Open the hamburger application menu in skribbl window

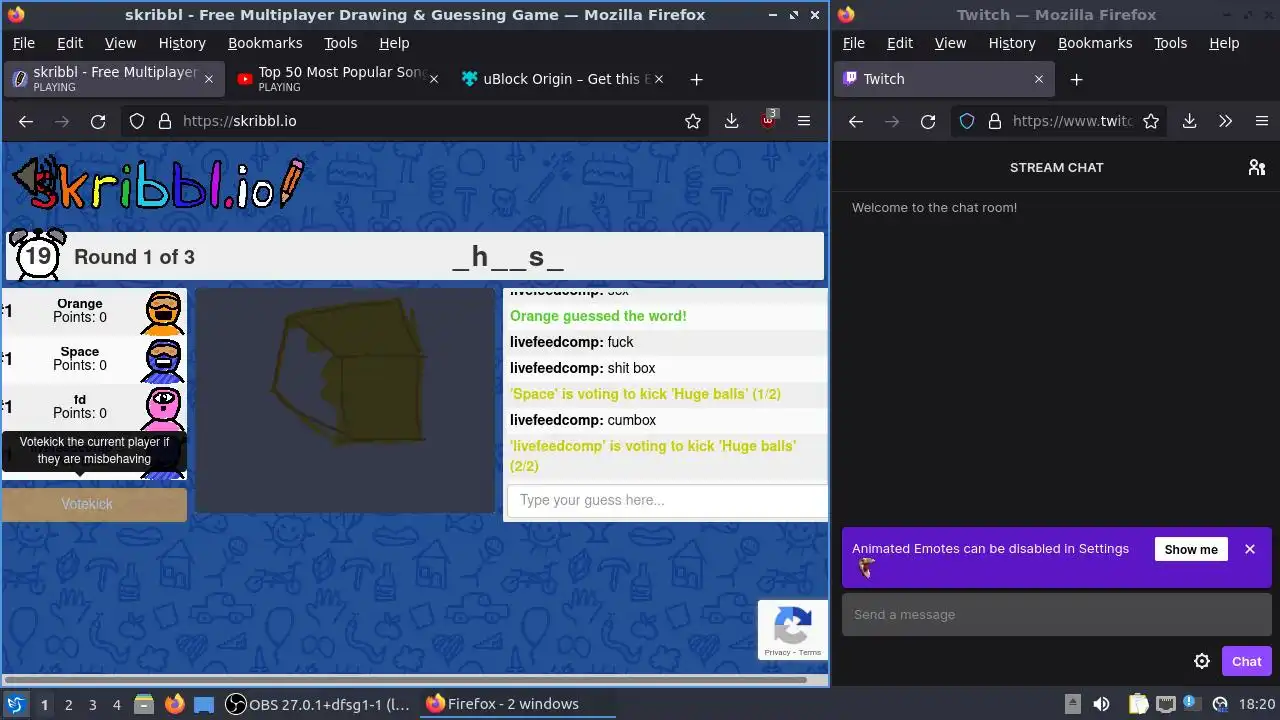coord(804,121)
